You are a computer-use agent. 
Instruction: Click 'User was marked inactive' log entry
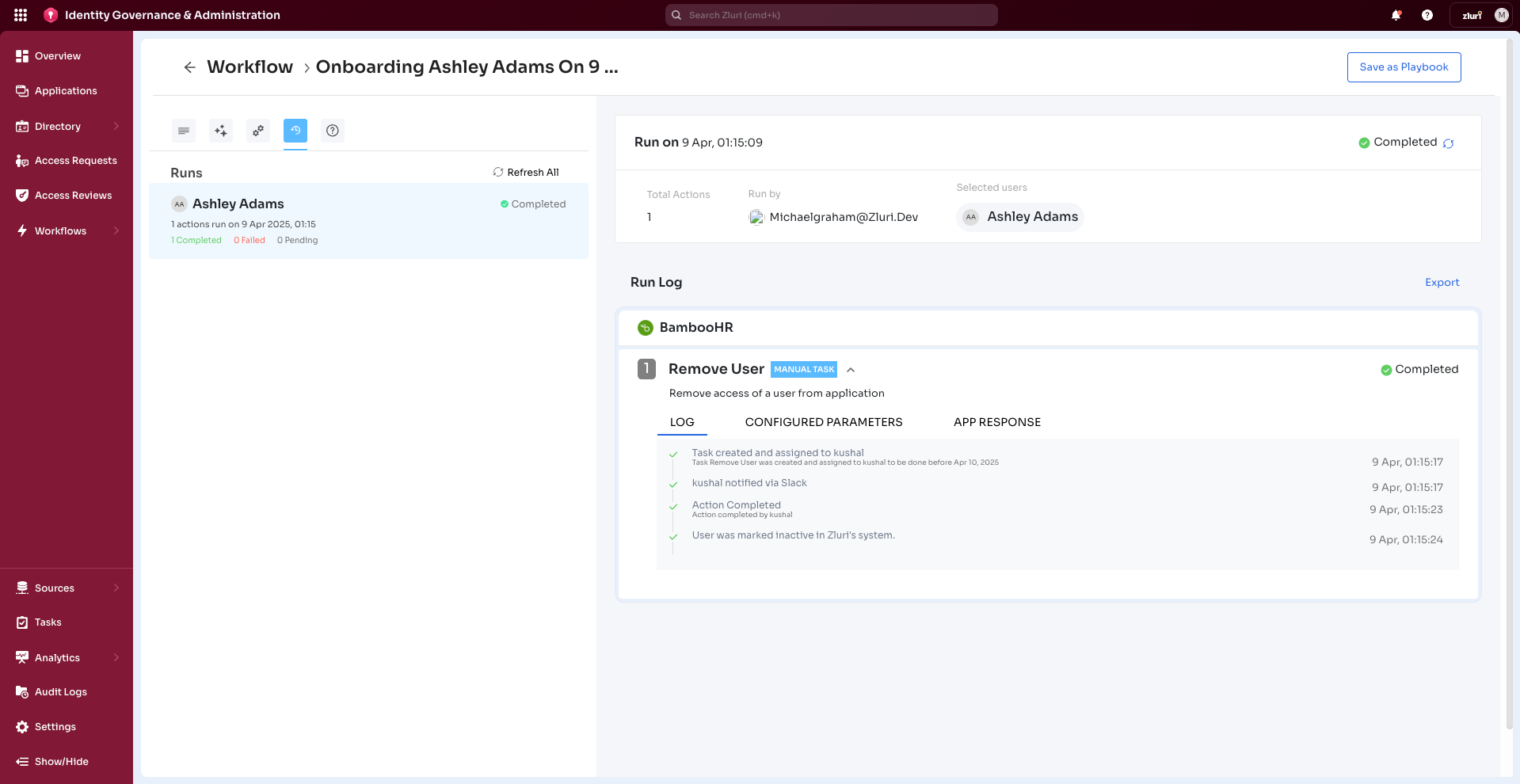(794, 535)
